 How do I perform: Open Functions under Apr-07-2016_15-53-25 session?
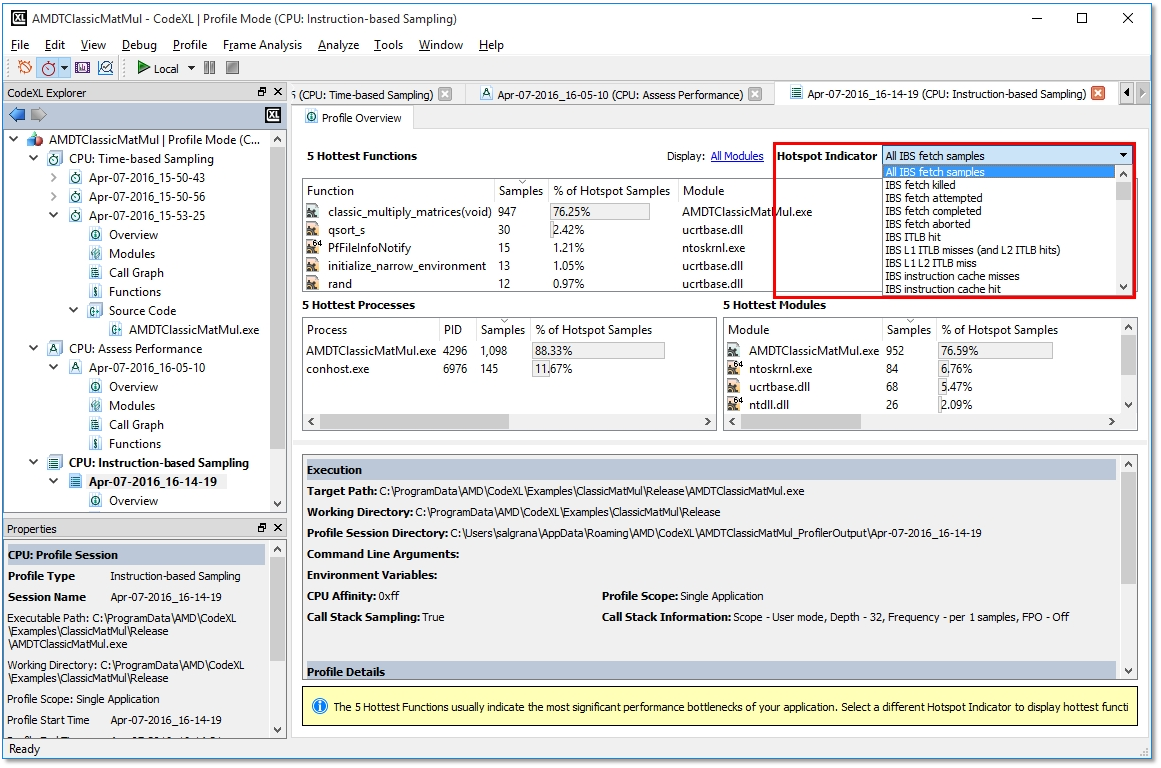135,292
